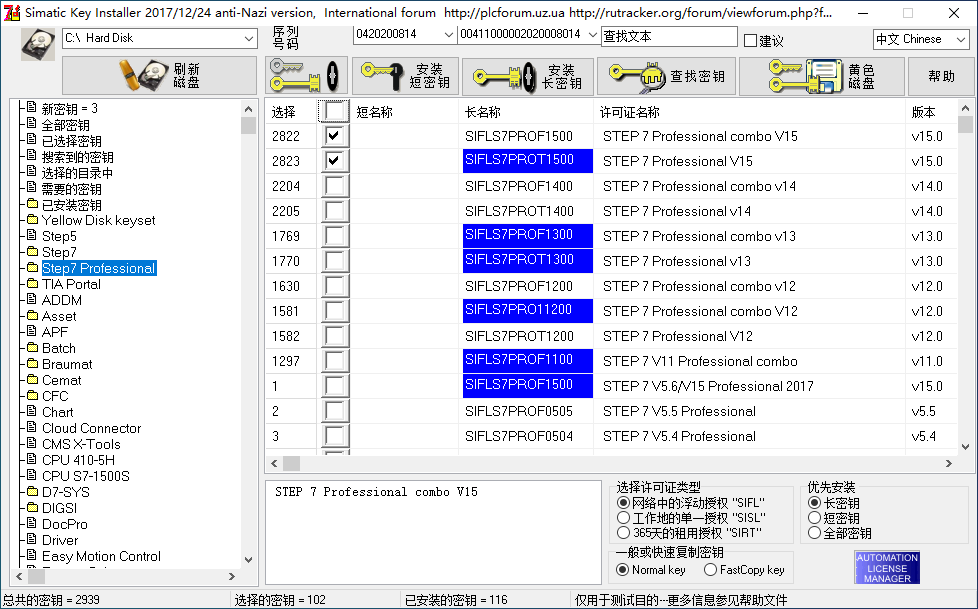Viewport: 978px width, 609px height.
Task: Open 已安装密钥 folder in tree
Action: coord(71,205)
